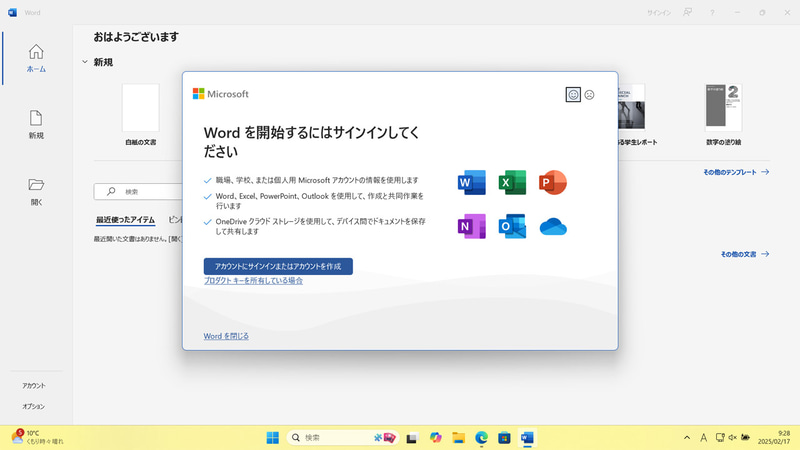Click the Word icon on the taskbar

point(527,438)
